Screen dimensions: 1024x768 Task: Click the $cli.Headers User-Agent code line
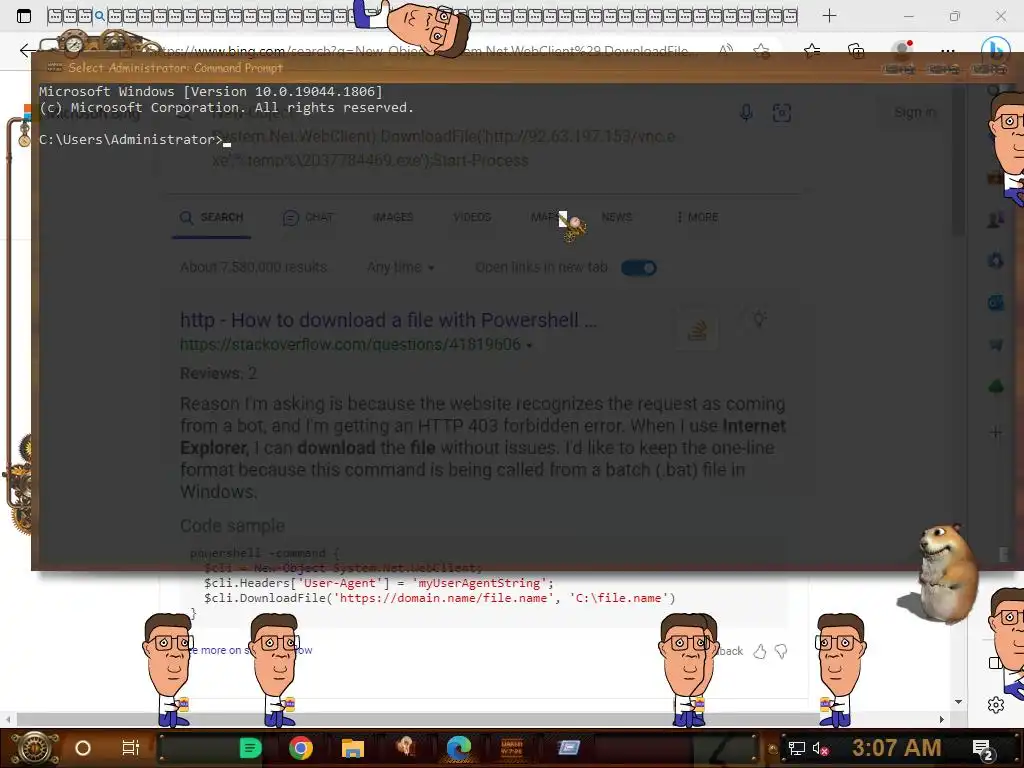tap(379, 583)
